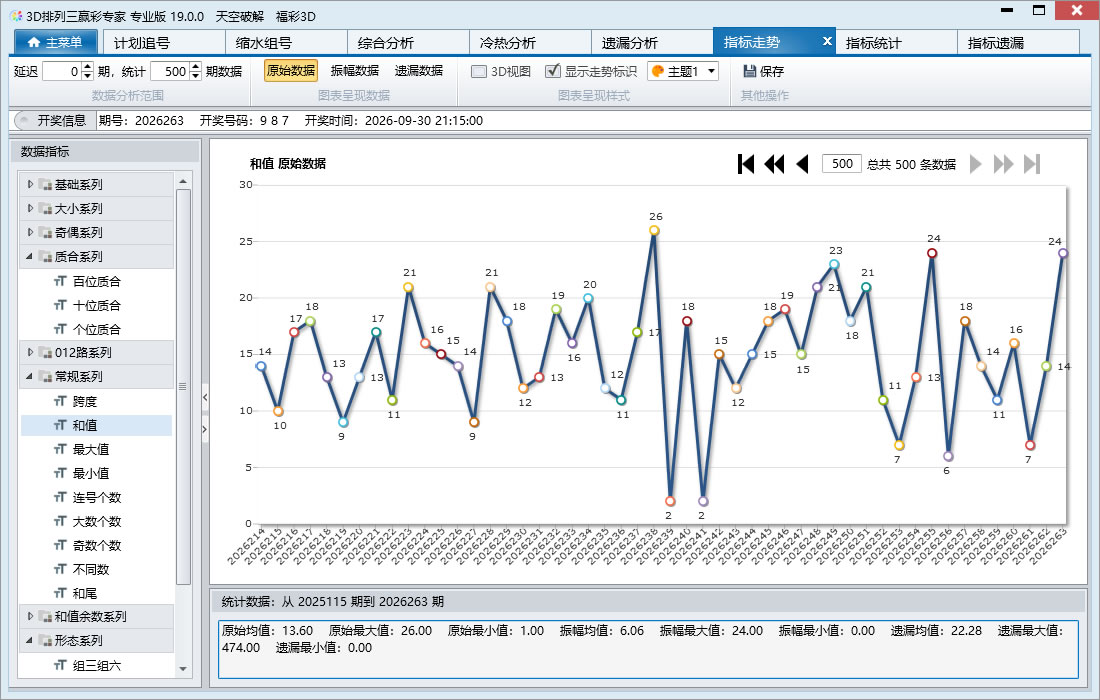Expand the 基础系列 tree group
Viewport: 1100px width, 700px height.
tap(30, 184)
